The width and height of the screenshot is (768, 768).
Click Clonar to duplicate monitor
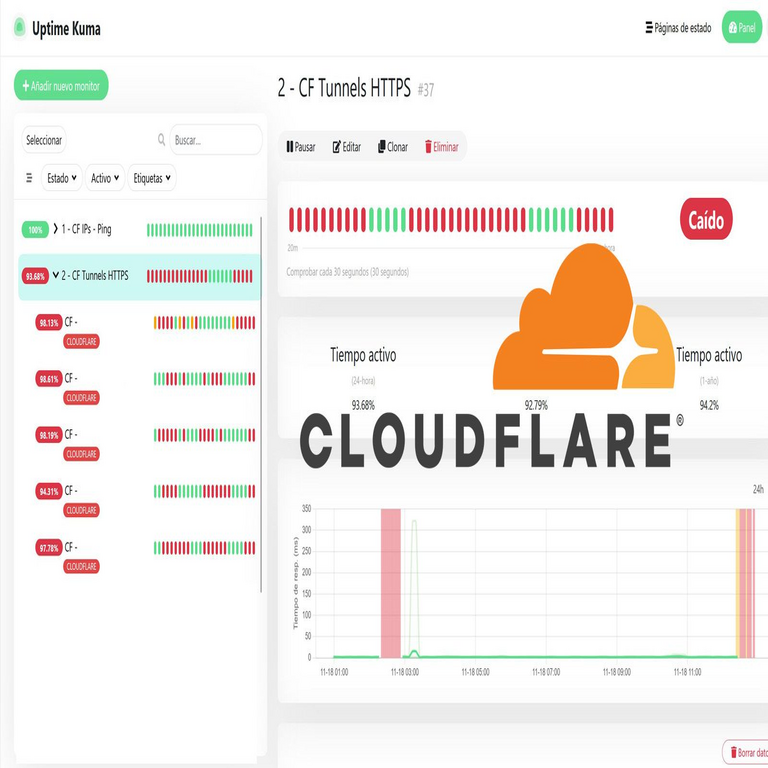pos(393,146)
